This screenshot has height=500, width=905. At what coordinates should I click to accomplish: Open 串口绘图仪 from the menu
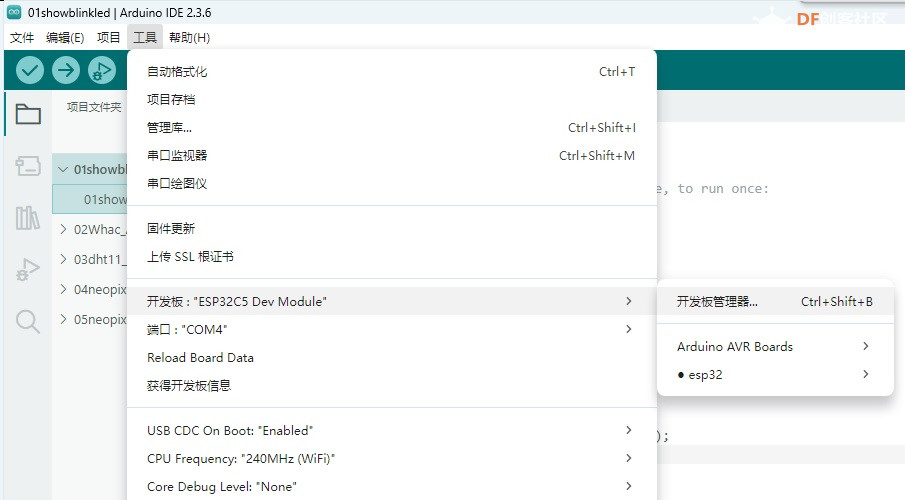pyautogui.click(x=392, y=184)
